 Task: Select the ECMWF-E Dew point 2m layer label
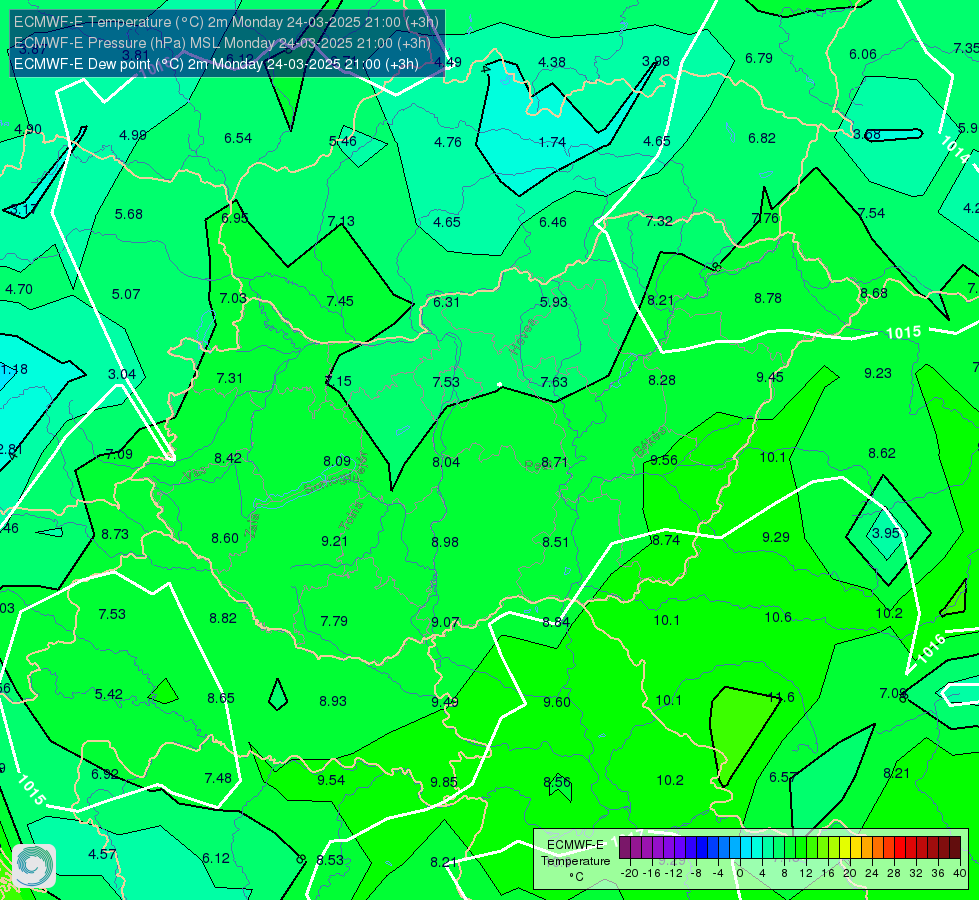tap(216, 64)
